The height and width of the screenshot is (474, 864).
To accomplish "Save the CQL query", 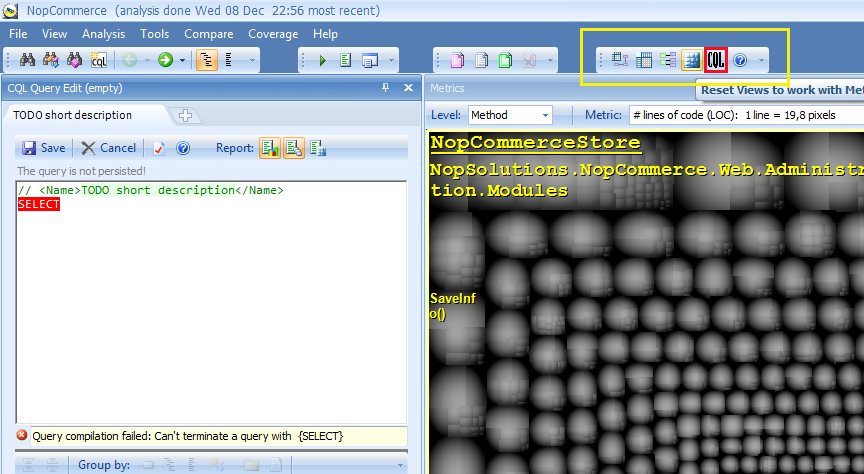I will pos(44,148).
